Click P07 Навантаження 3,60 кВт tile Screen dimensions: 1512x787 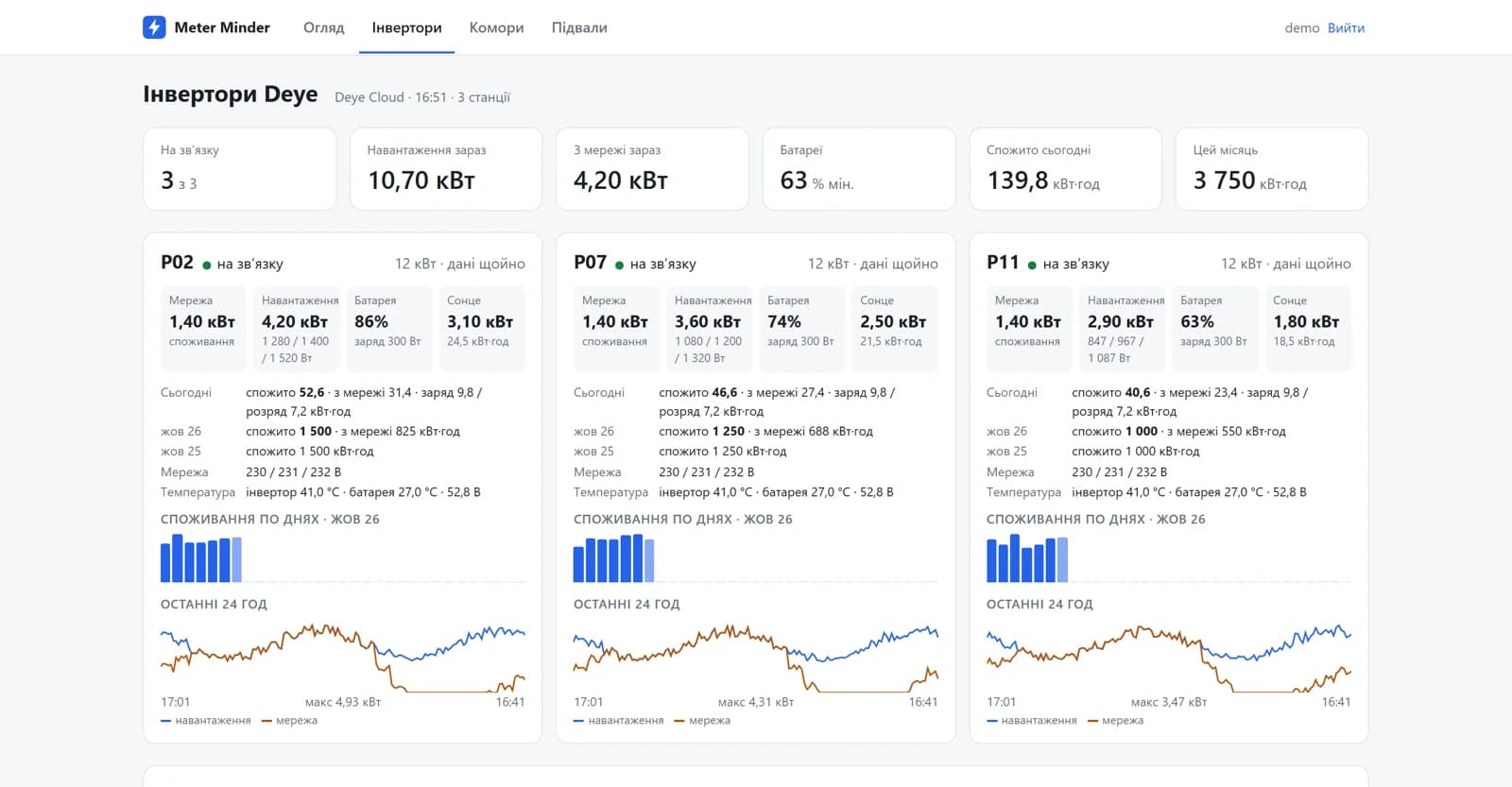[x=710, y=328]
